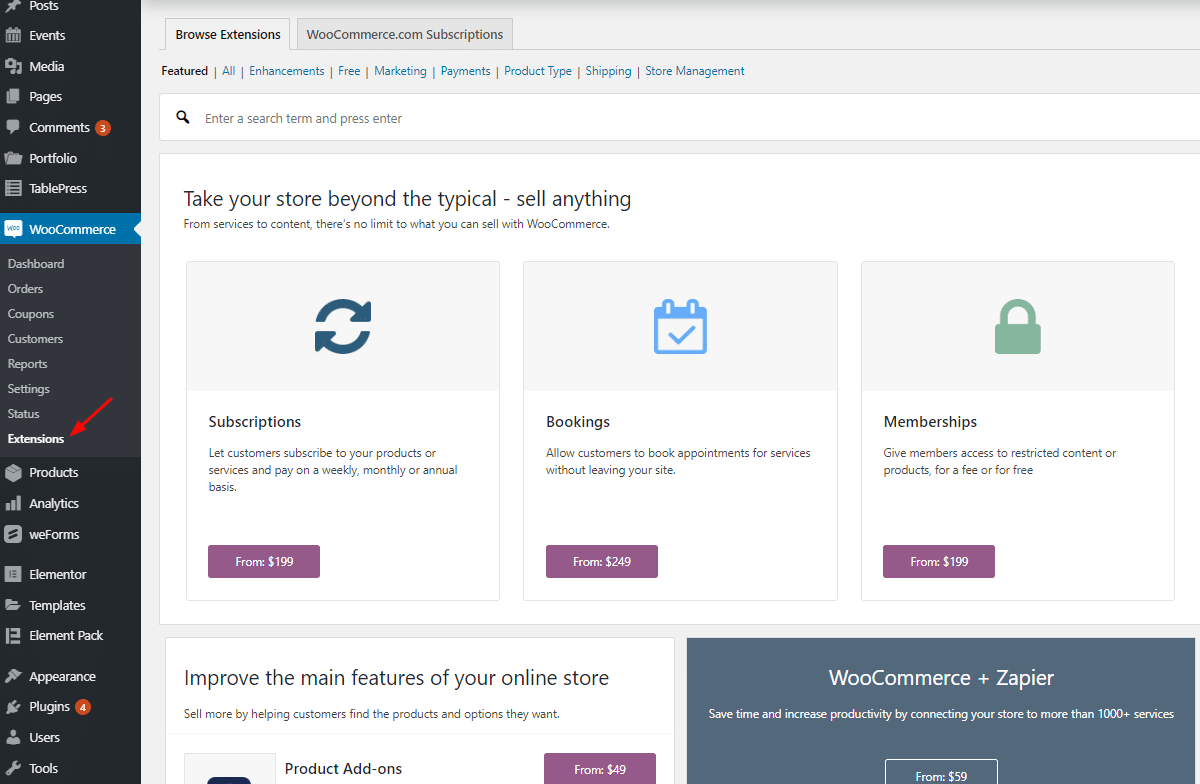This screenshot has height=784, width=1200.
Task: Click the Zapier From: $59 button
Action: coord(940,774)
